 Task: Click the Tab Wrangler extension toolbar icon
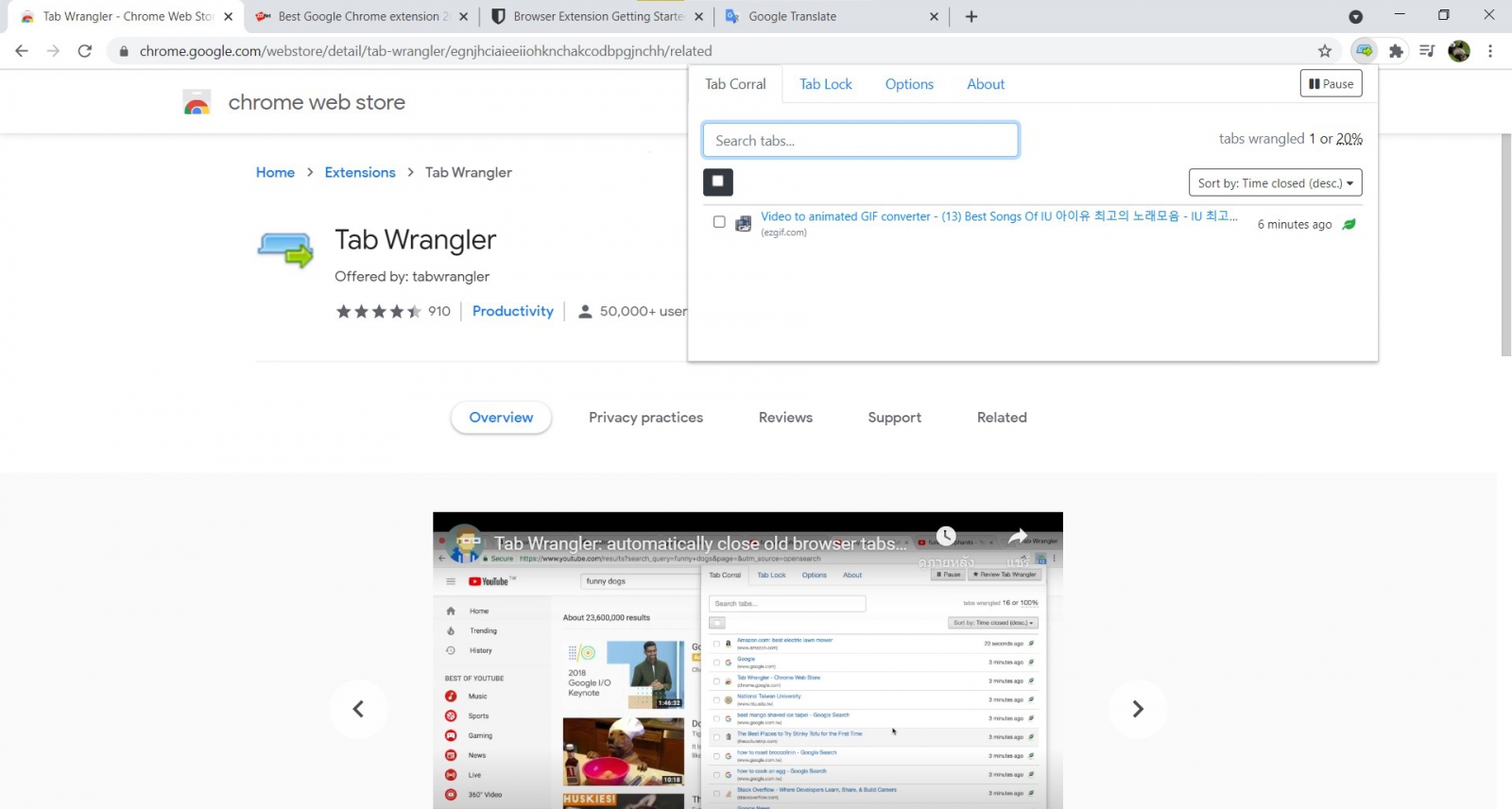pyautogui.click(x=1364, y=51)
